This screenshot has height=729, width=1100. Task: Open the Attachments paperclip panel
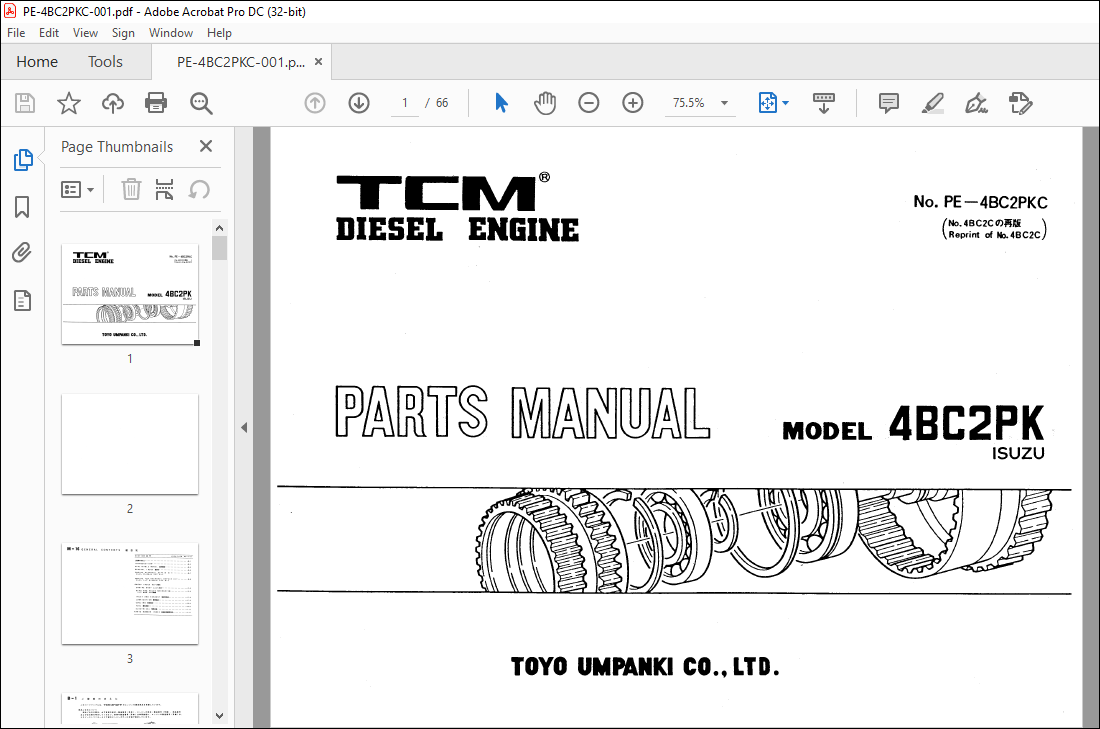pos(22,253)
